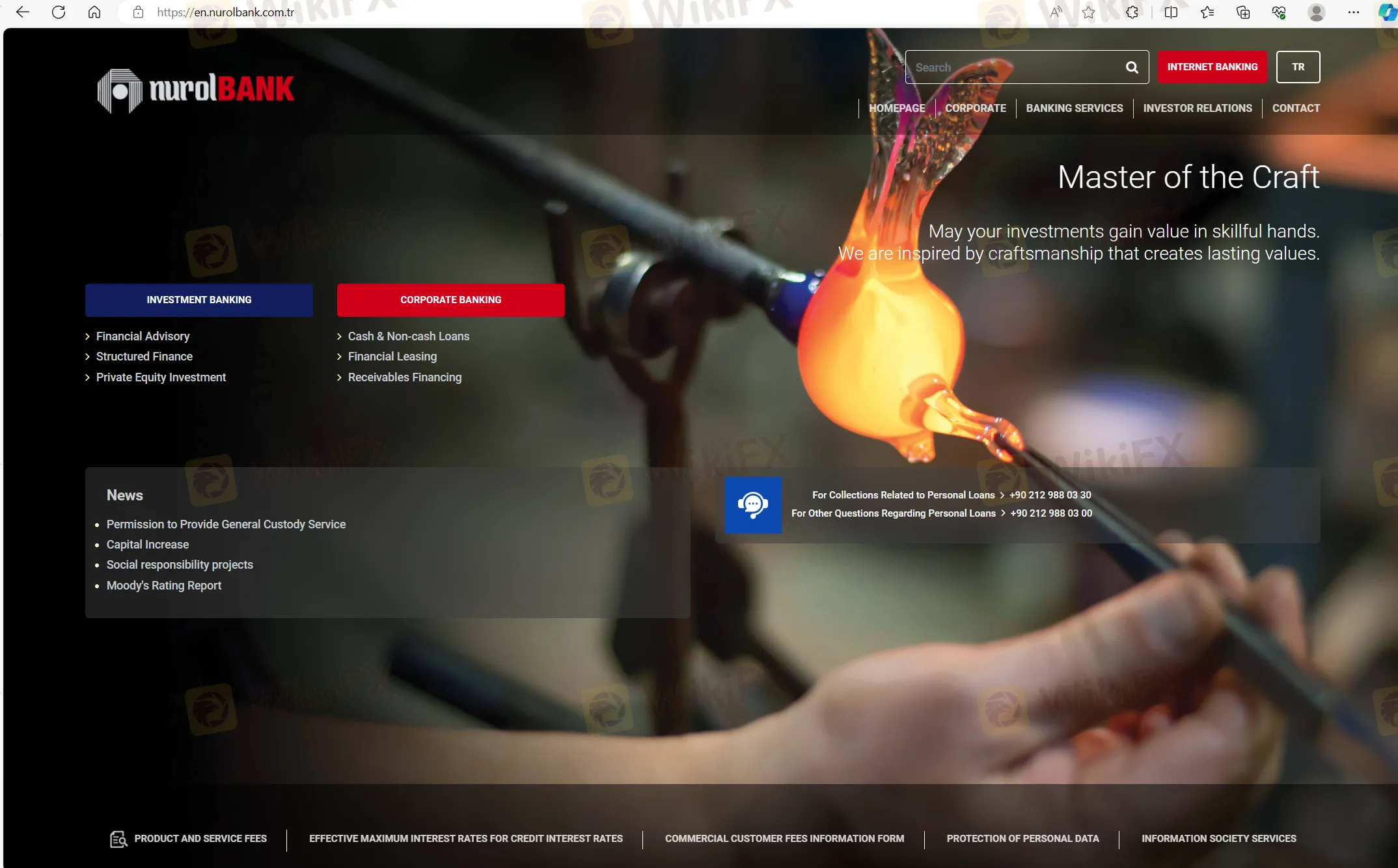This screenshot has width=1398, height=868.
Task: Add page to favorites star icon
Action: [1088, 12]
